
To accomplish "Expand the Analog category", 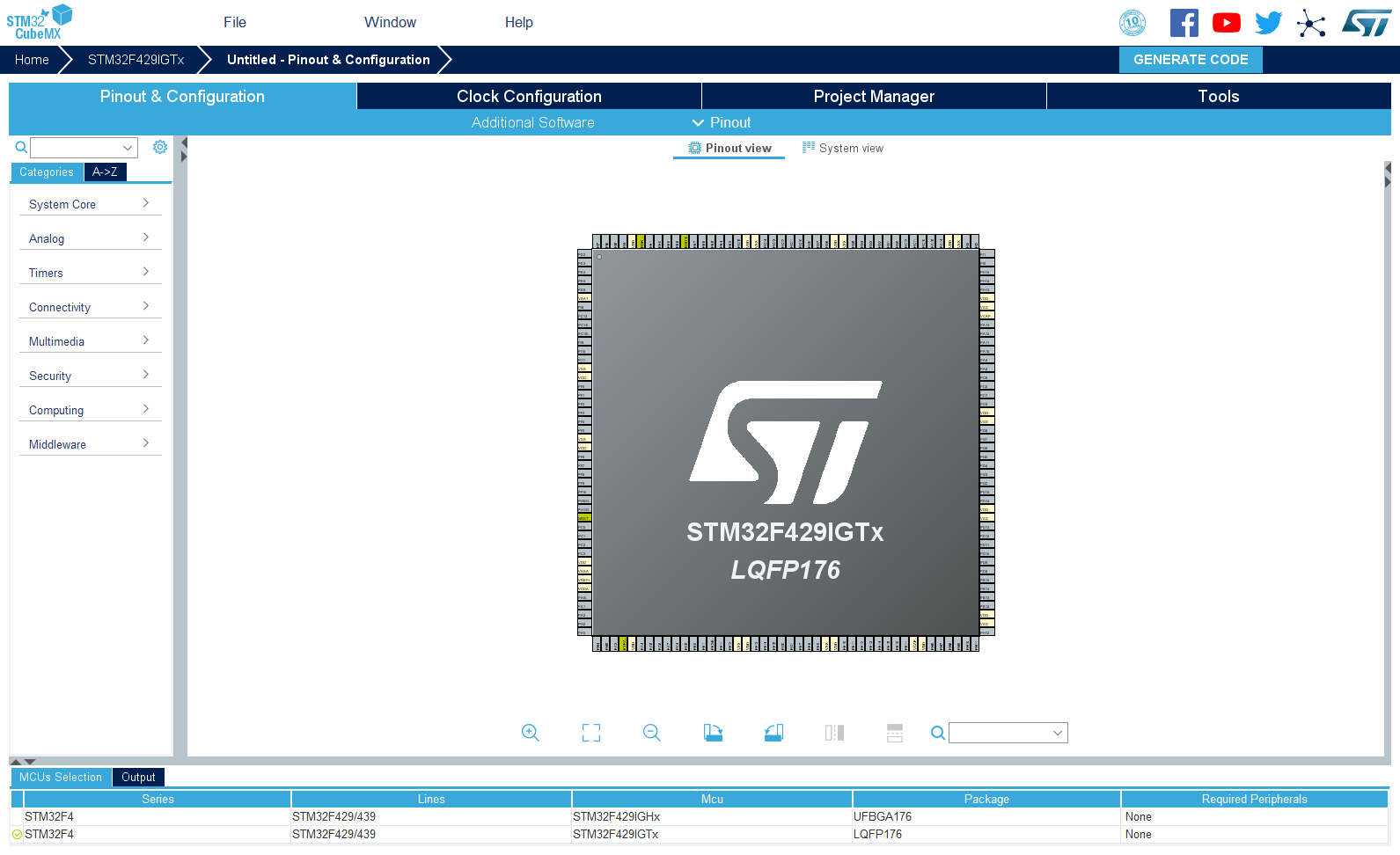I will [x=90, y=238].
